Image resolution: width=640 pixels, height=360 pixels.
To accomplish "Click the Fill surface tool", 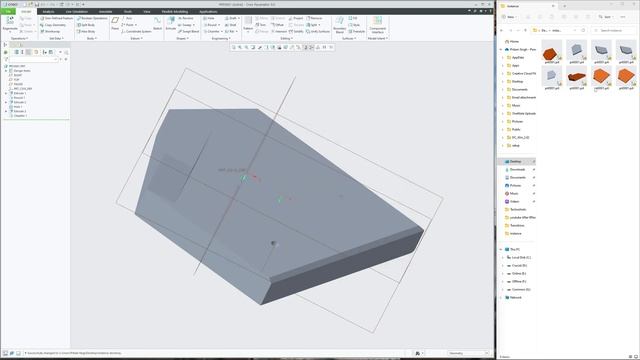I will [353, 18].
